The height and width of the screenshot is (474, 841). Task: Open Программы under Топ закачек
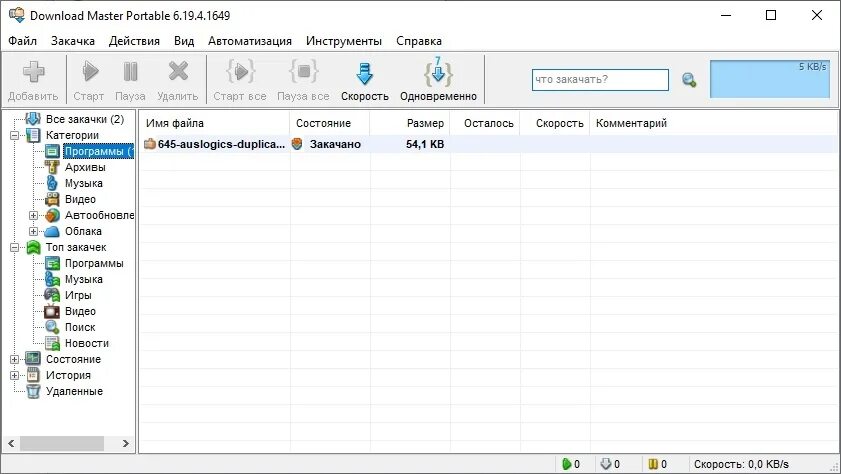tap(94, 263)
